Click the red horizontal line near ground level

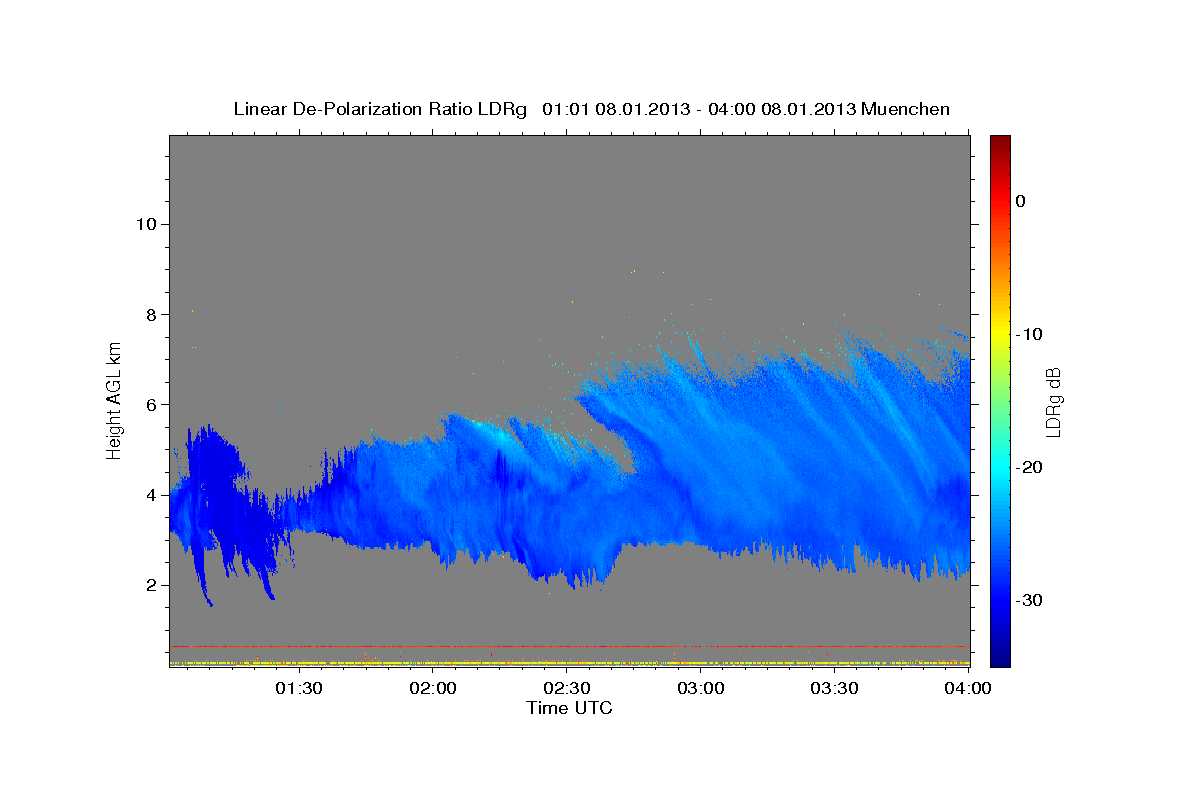[569, 646]
